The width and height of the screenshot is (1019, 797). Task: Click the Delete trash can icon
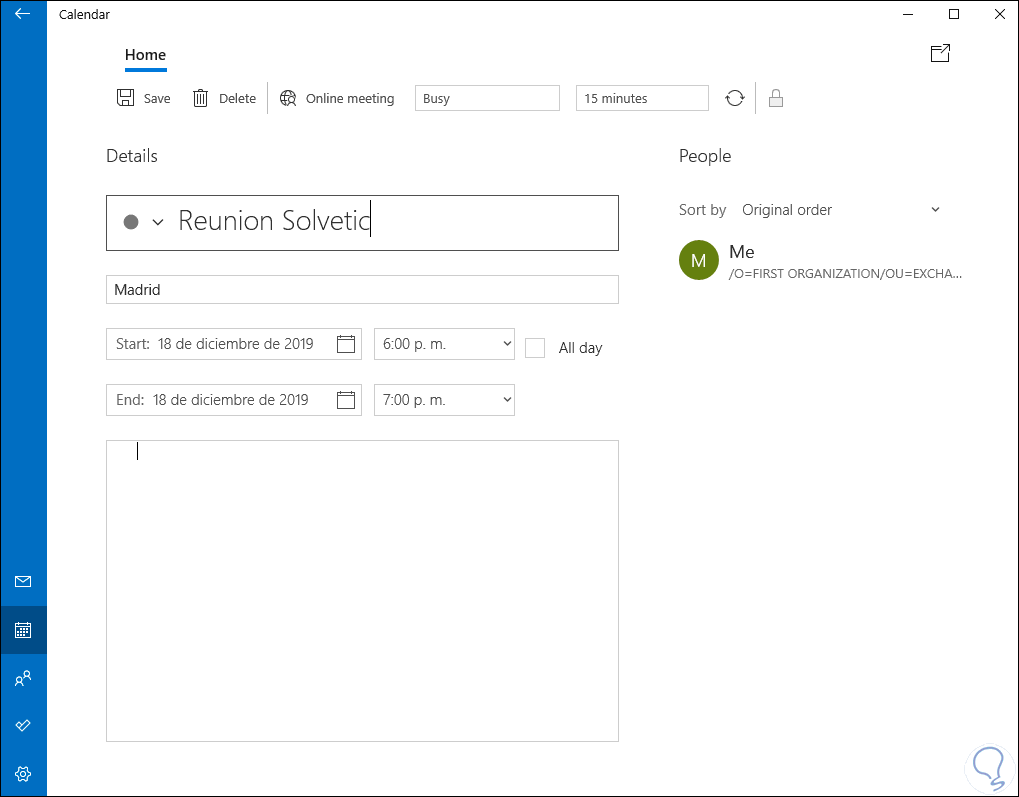click(201, 98)
